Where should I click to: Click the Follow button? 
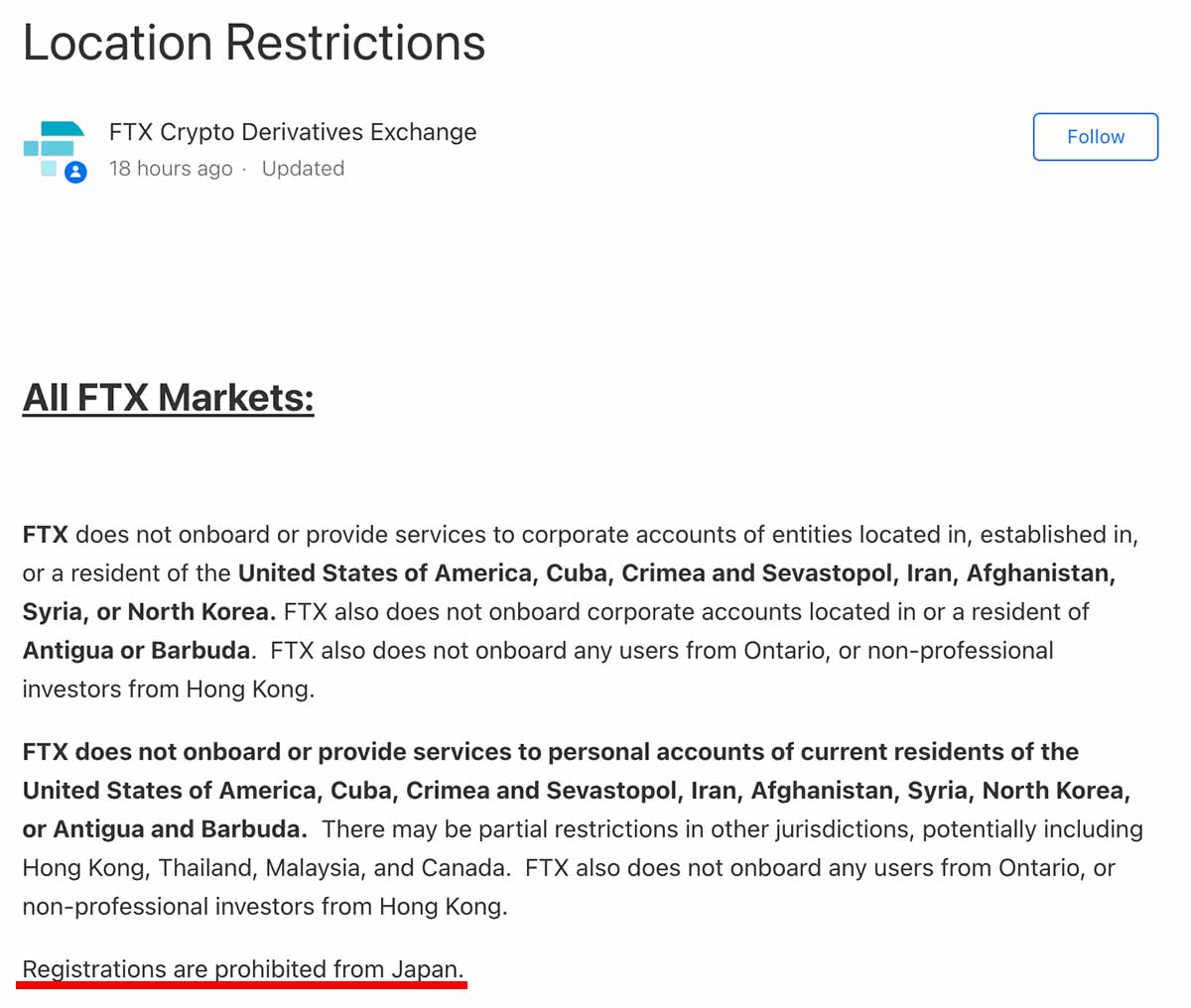click(1095, 137)
